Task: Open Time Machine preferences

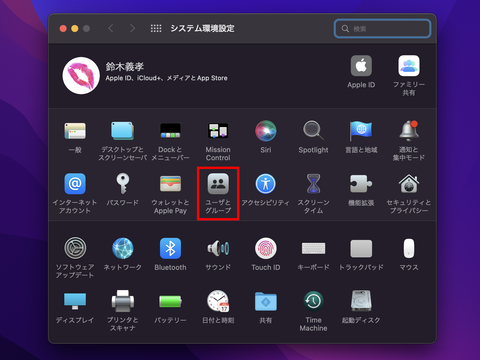Action: [x=313, y=301]
